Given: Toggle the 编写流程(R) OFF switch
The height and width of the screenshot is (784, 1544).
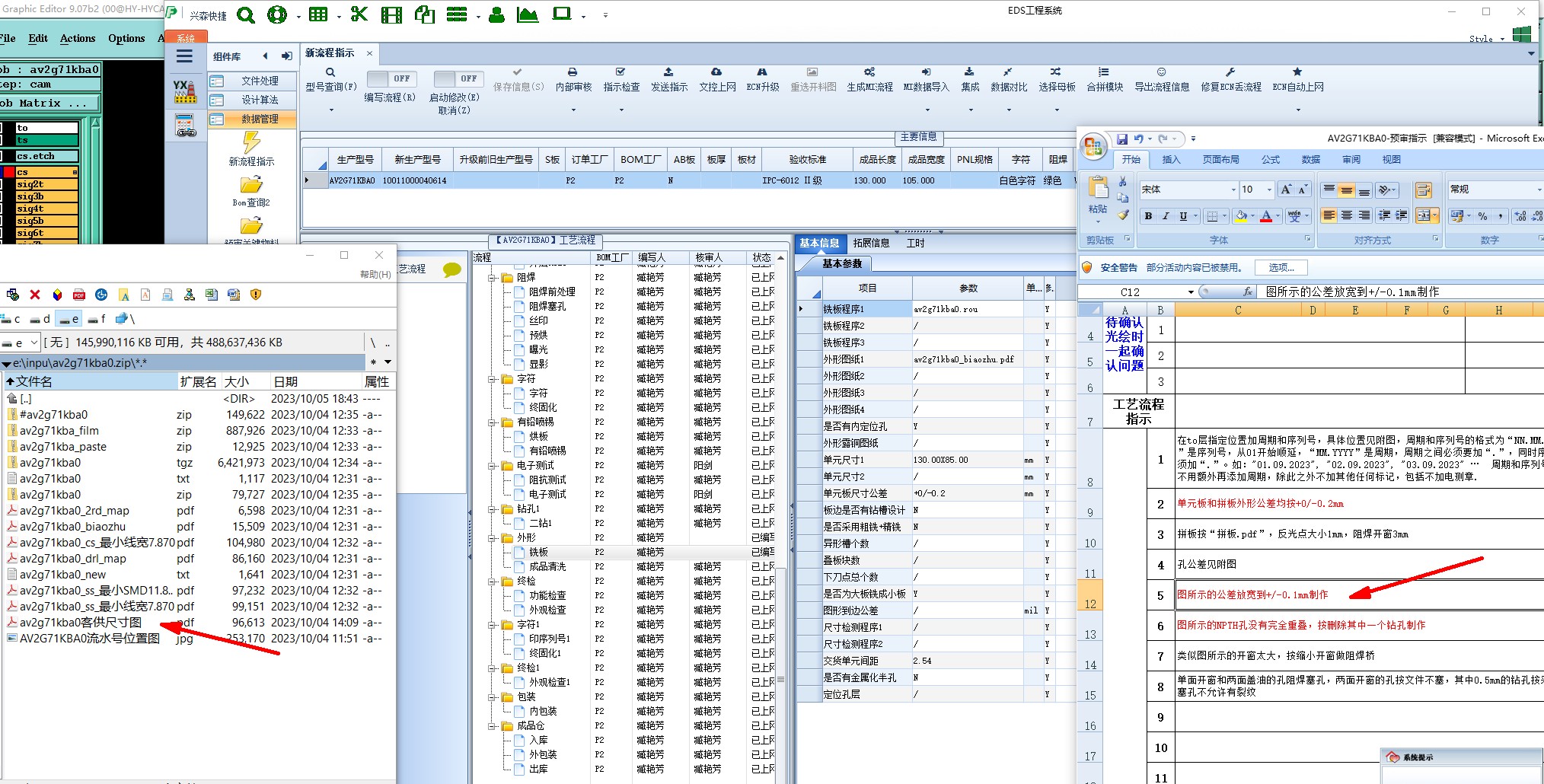Looking at the screenshot, I should tap(391, 78).
